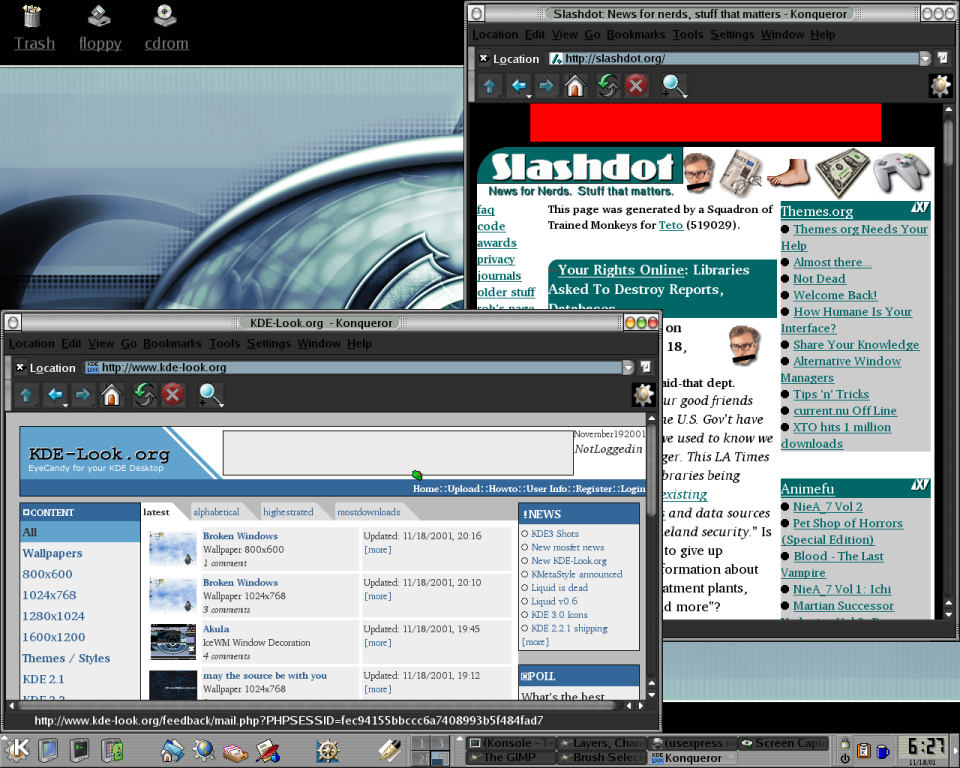960x768 pixels.
Task: Switch to virtual desktop 1 in pager
Action: coord(421,744)
